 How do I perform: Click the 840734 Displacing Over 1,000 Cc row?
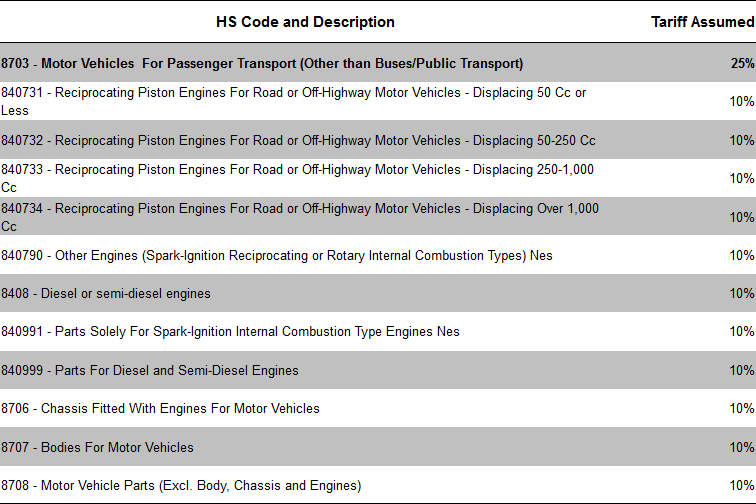[x=300, y=217]
